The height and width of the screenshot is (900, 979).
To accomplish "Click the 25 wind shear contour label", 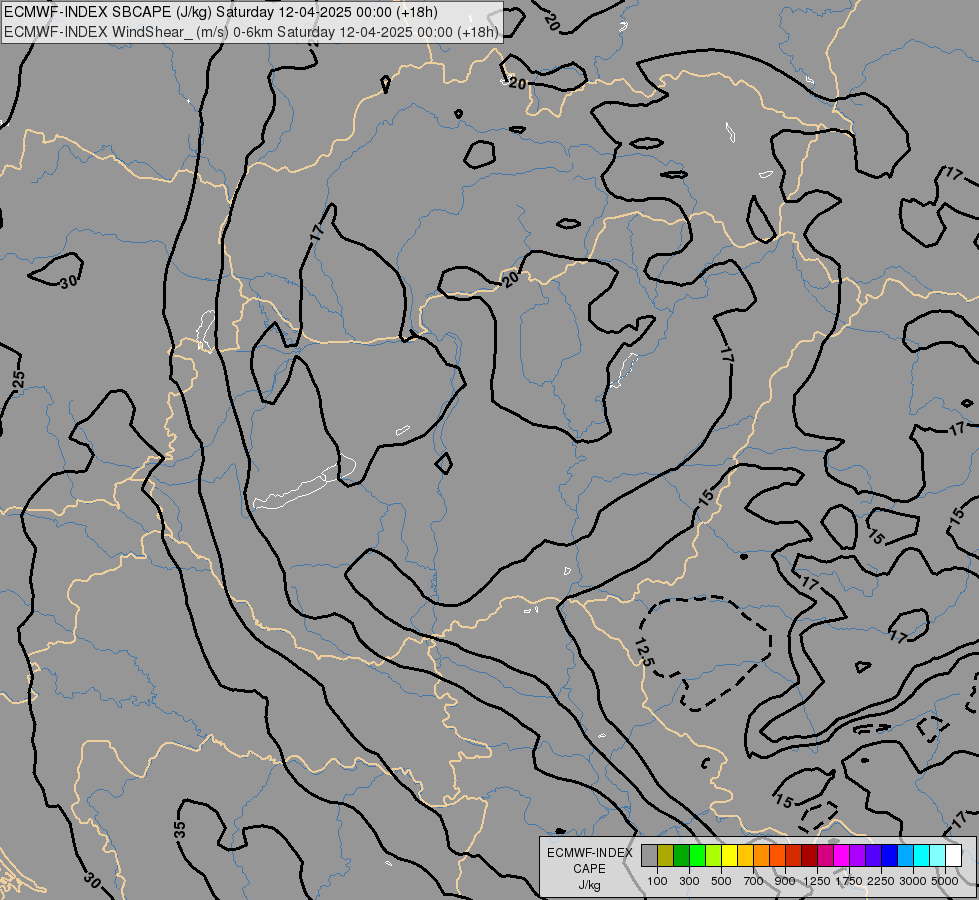I will coord(19,378).
